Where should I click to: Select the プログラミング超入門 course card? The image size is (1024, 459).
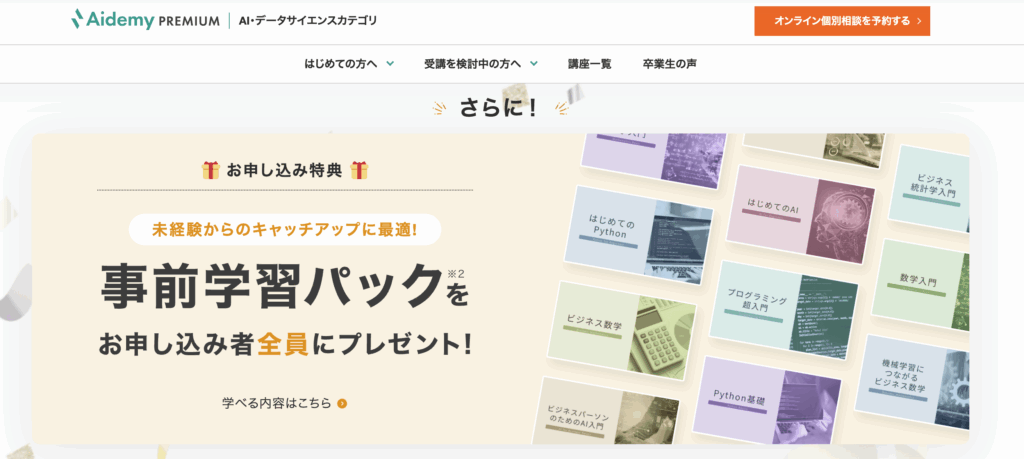[x=783, y=309]
